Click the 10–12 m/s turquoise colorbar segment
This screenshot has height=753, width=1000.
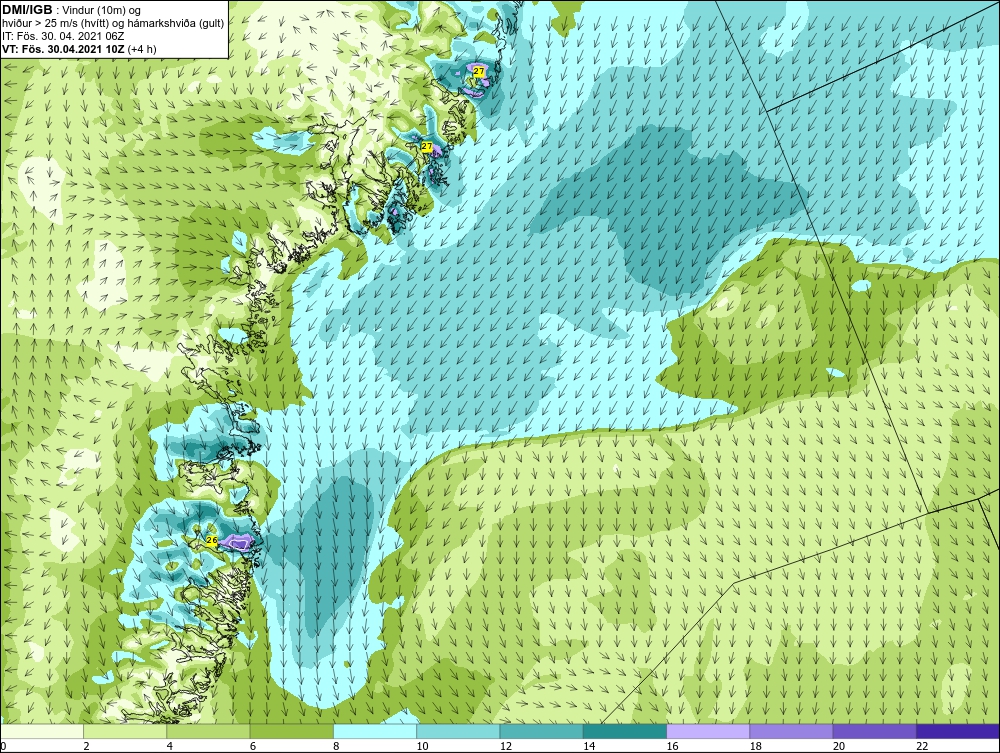pyautogui.click(x=458, y=731)
